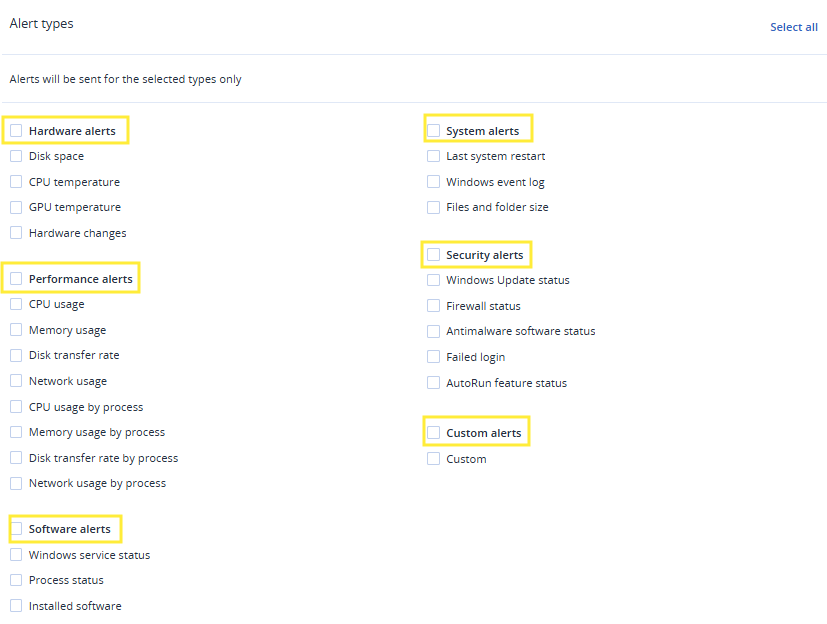This screenshot has height=624, width=827.
Task: Tick the CPU temperature checkbox
Action: pos(16,181)
